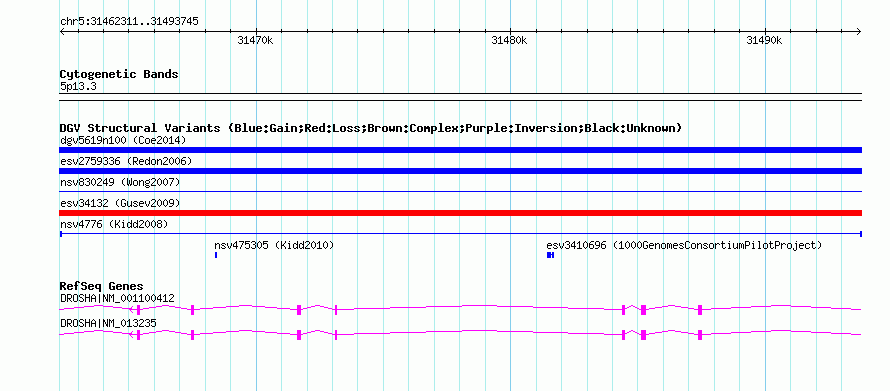
Task: Open nsv4776 (Kidd2008) label
Action: coord(114,224)
